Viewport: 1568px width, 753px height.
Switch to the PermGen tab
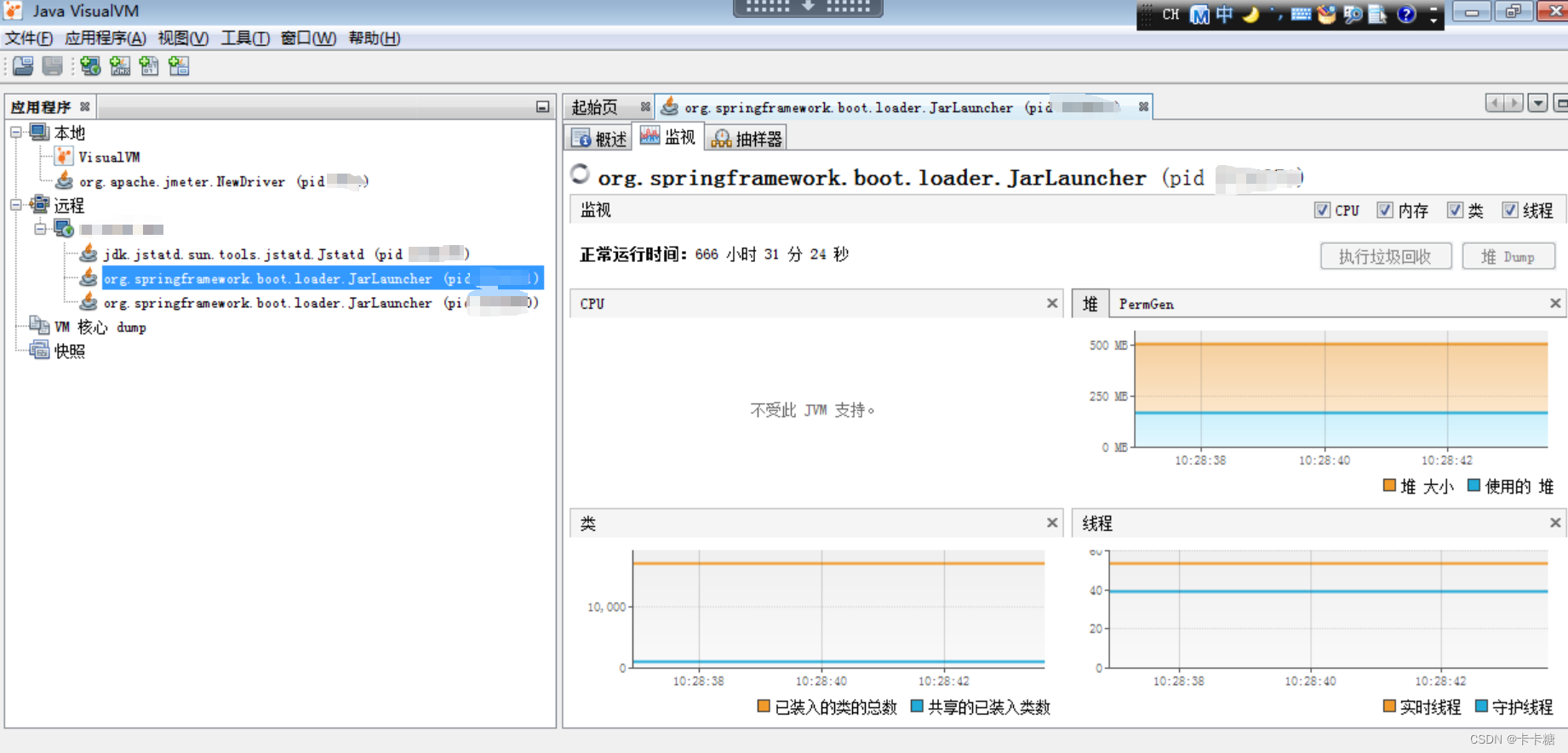[x=1147, y=304]
